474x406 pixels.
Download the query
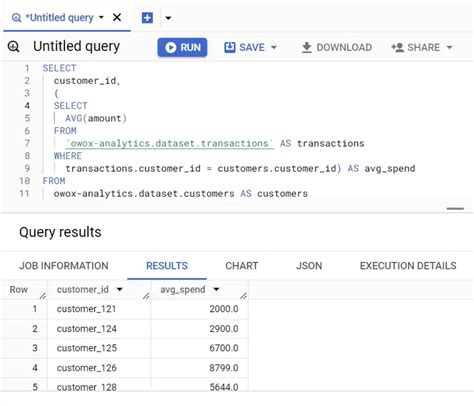(x=337, y=47)
